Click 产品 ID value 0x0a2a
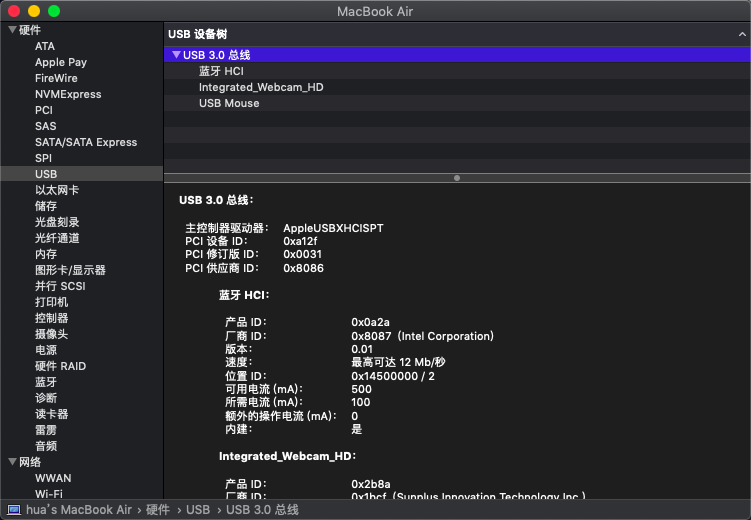The image size is (751, 520). click(x=370, y=322)
